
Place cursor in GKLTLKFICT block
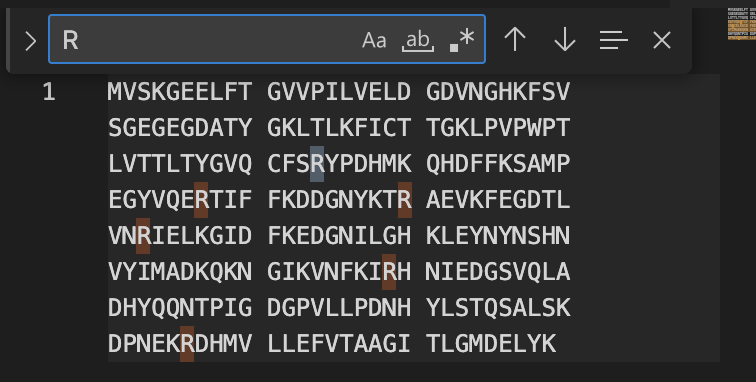(x=339, y=128)
